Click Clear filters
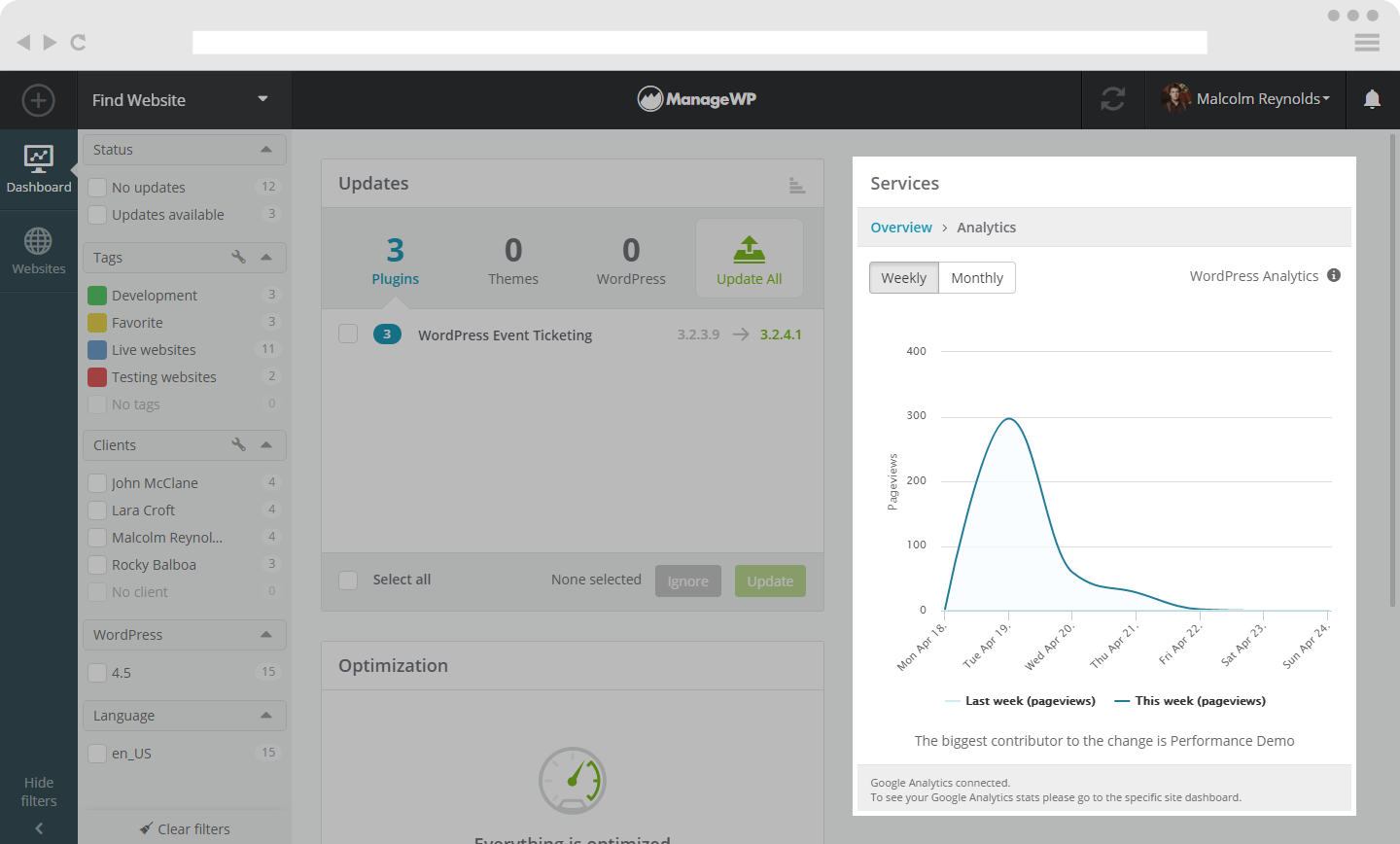 (x=185, y=829)
